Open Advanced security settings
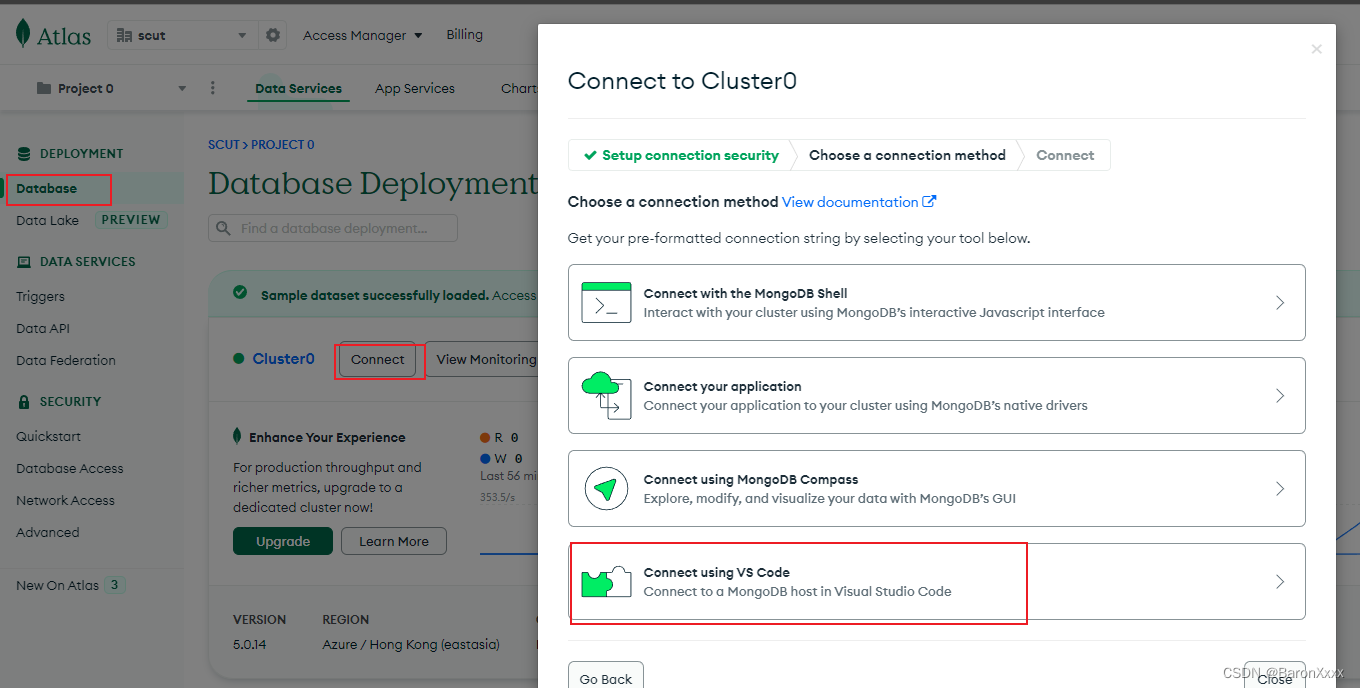This screenshot has width=1360, height=688. coord(47,532)
